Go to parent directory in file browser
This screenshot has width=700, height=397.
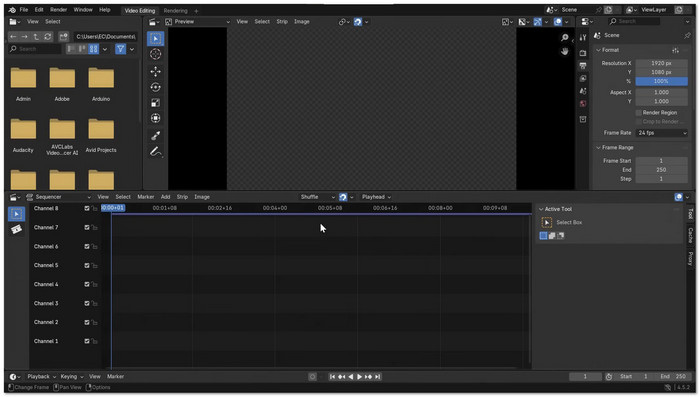(36, 37)
